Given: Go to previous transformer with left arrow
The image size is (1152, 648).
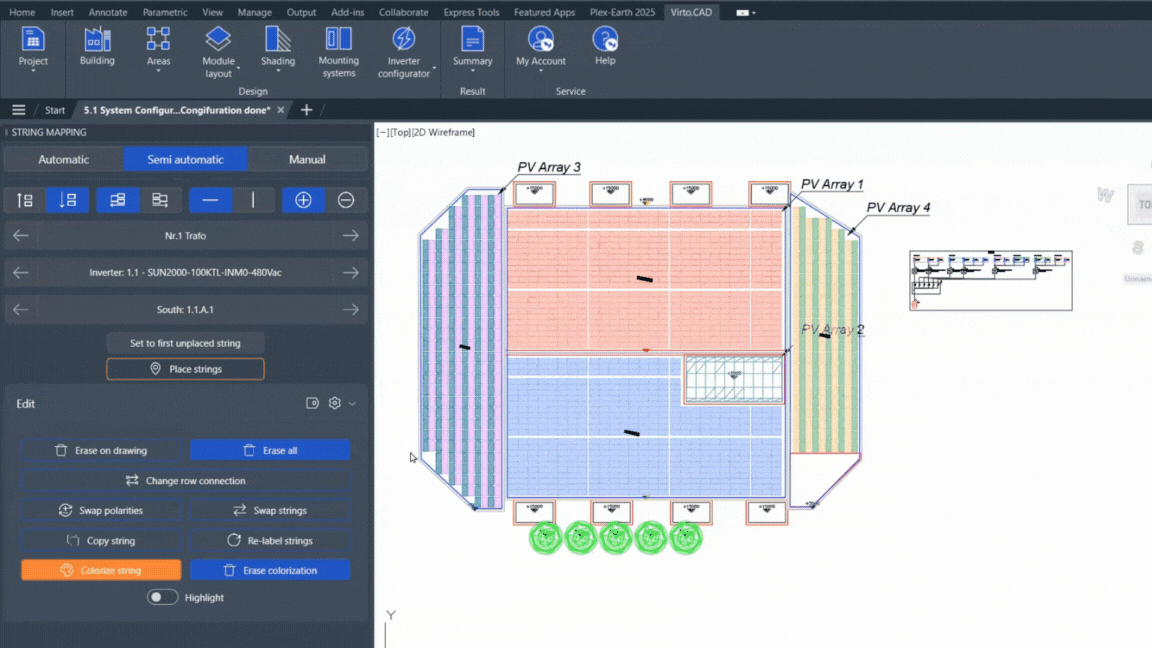Looking at the screenshot, I should click(21, 236).
